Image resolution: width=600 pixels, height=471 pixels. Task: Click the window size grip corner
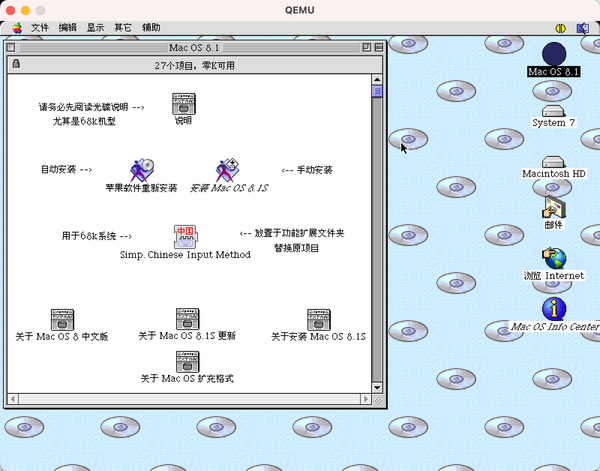(x=378, y=400)
